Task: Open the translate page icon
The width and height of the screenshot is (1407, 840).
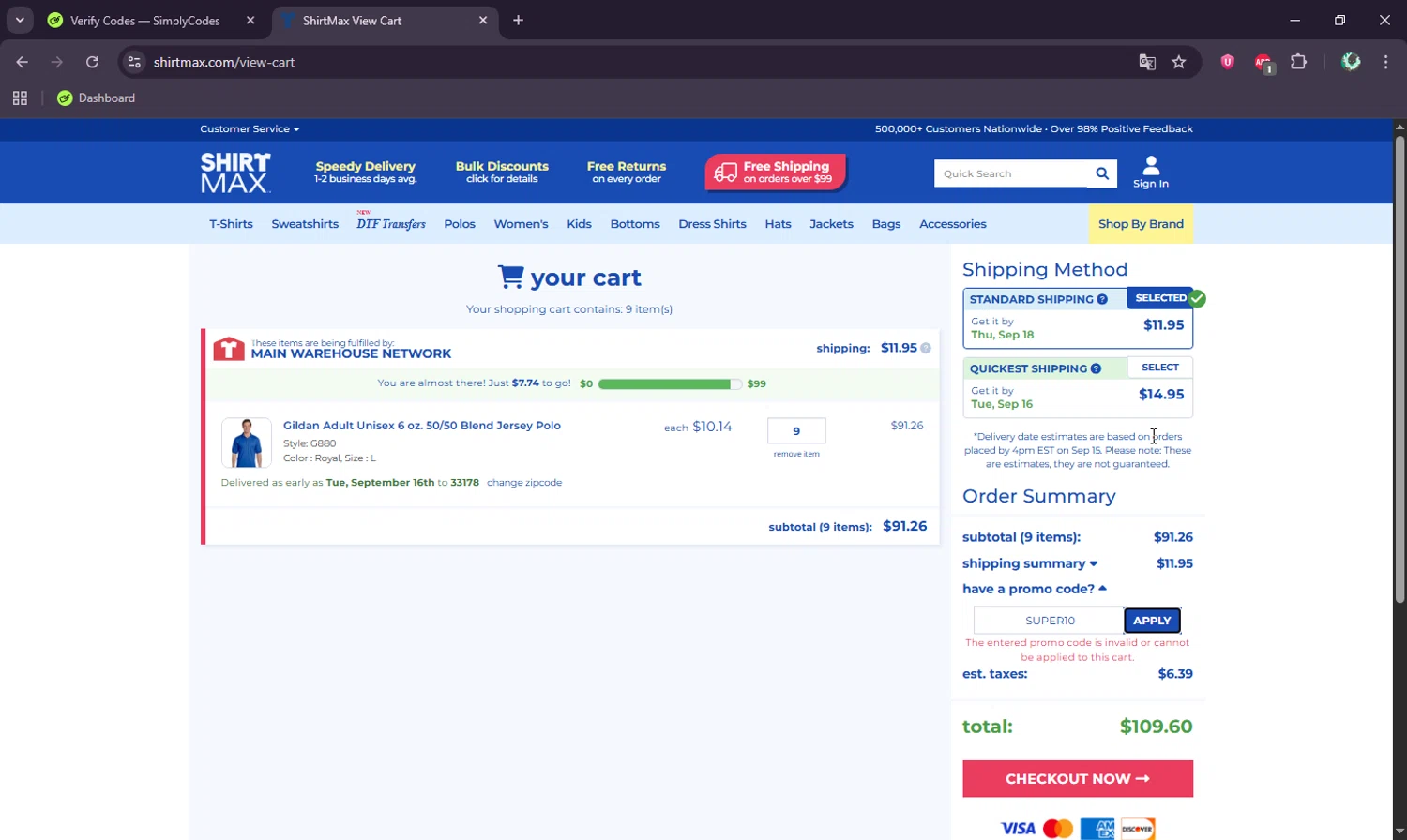Action: tap(1147, 62)
